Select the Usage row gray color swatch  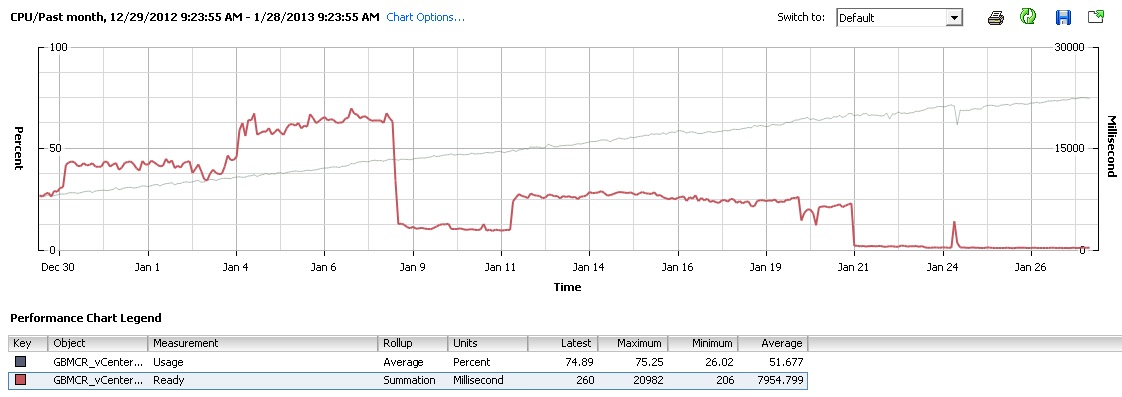(20, 362)
